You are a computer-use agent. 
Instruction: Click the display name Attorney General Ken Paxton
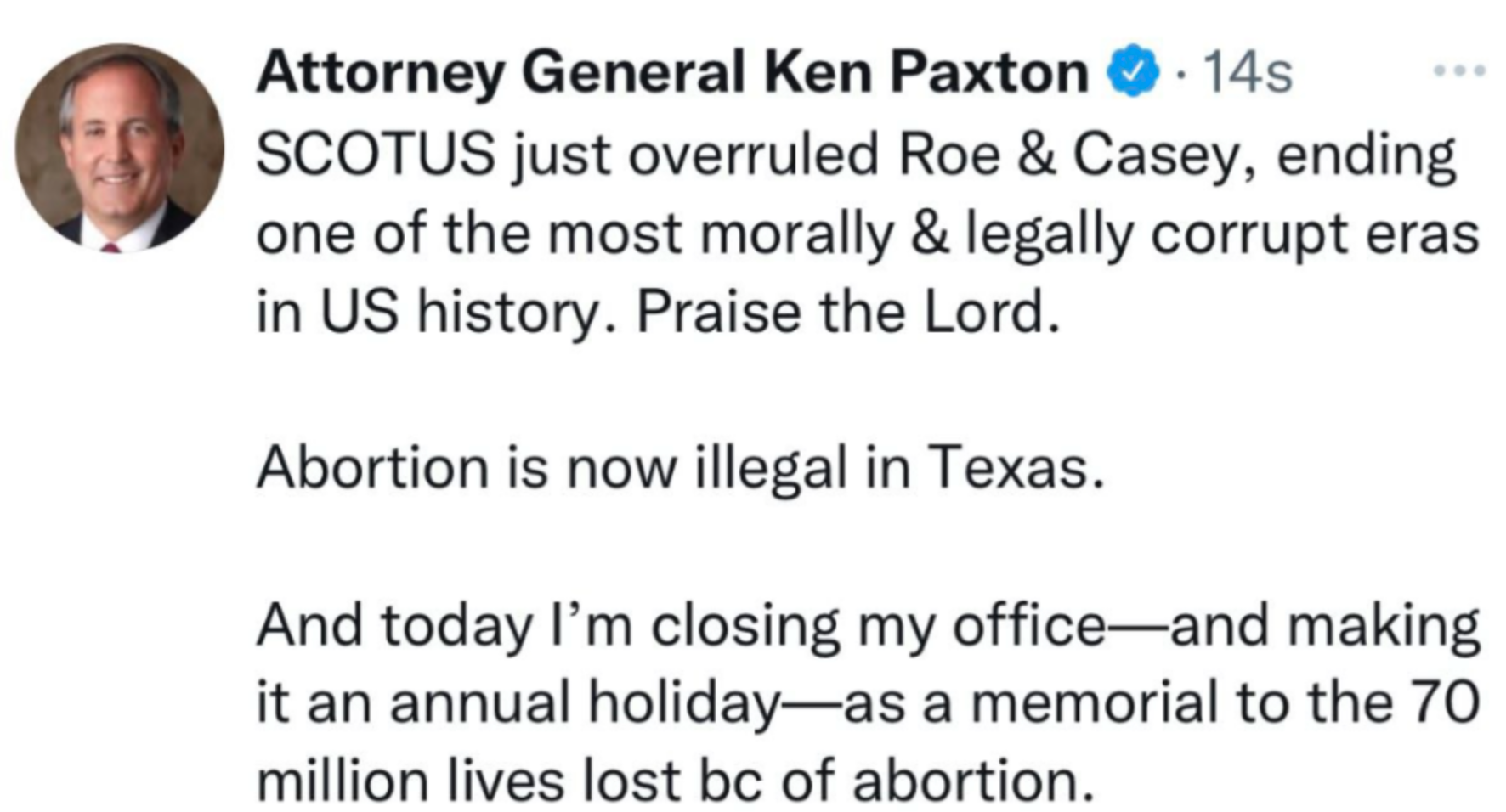tap(671, 72)
